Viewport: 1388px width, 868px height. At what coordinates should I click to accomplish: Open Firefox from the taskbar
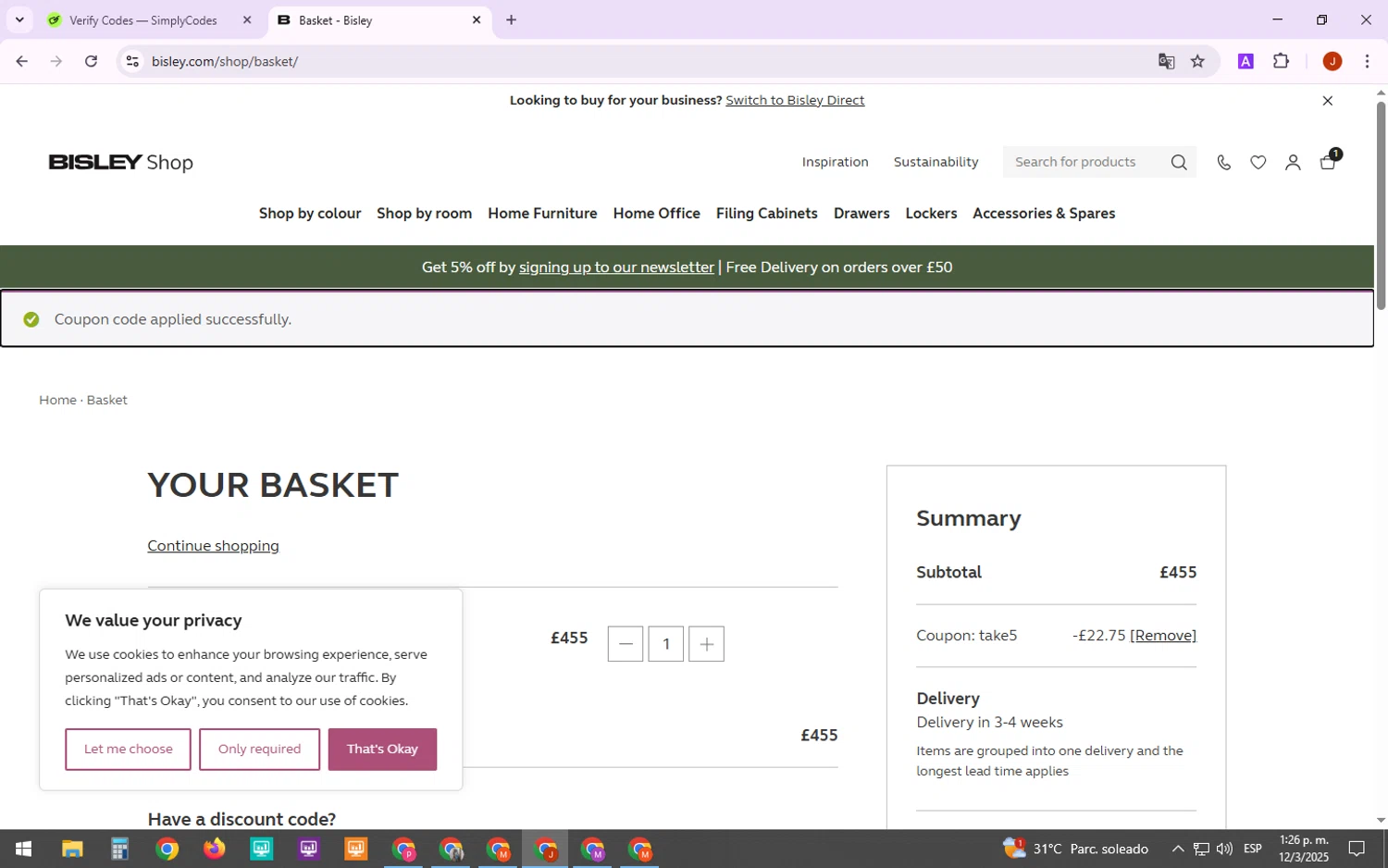coord(214,849)
